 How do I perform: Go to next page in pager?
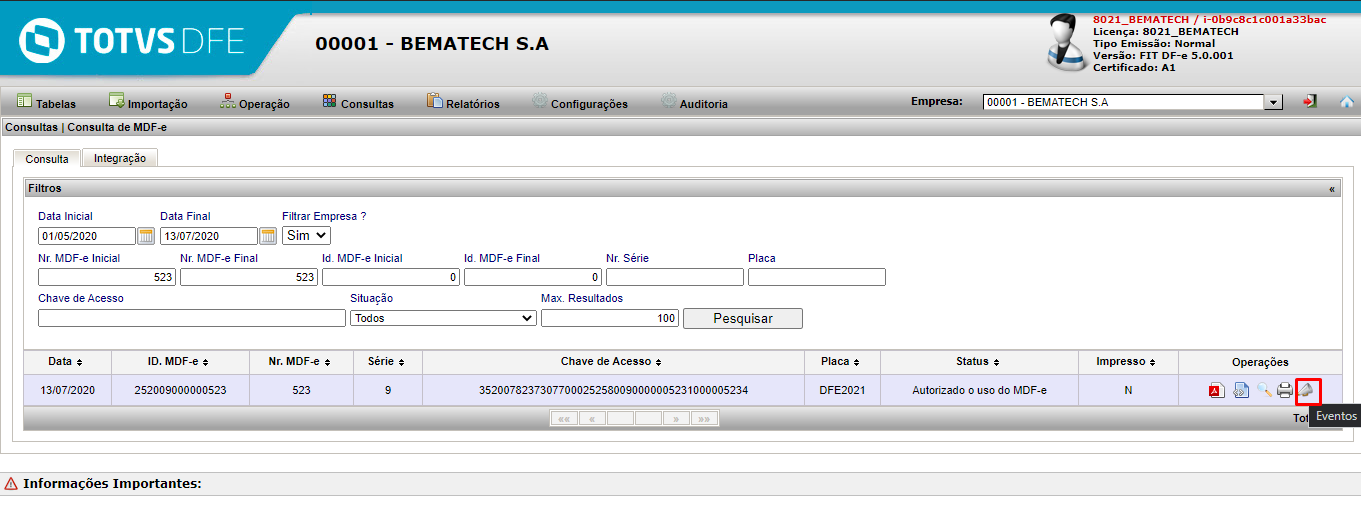(x=677, y=418)
